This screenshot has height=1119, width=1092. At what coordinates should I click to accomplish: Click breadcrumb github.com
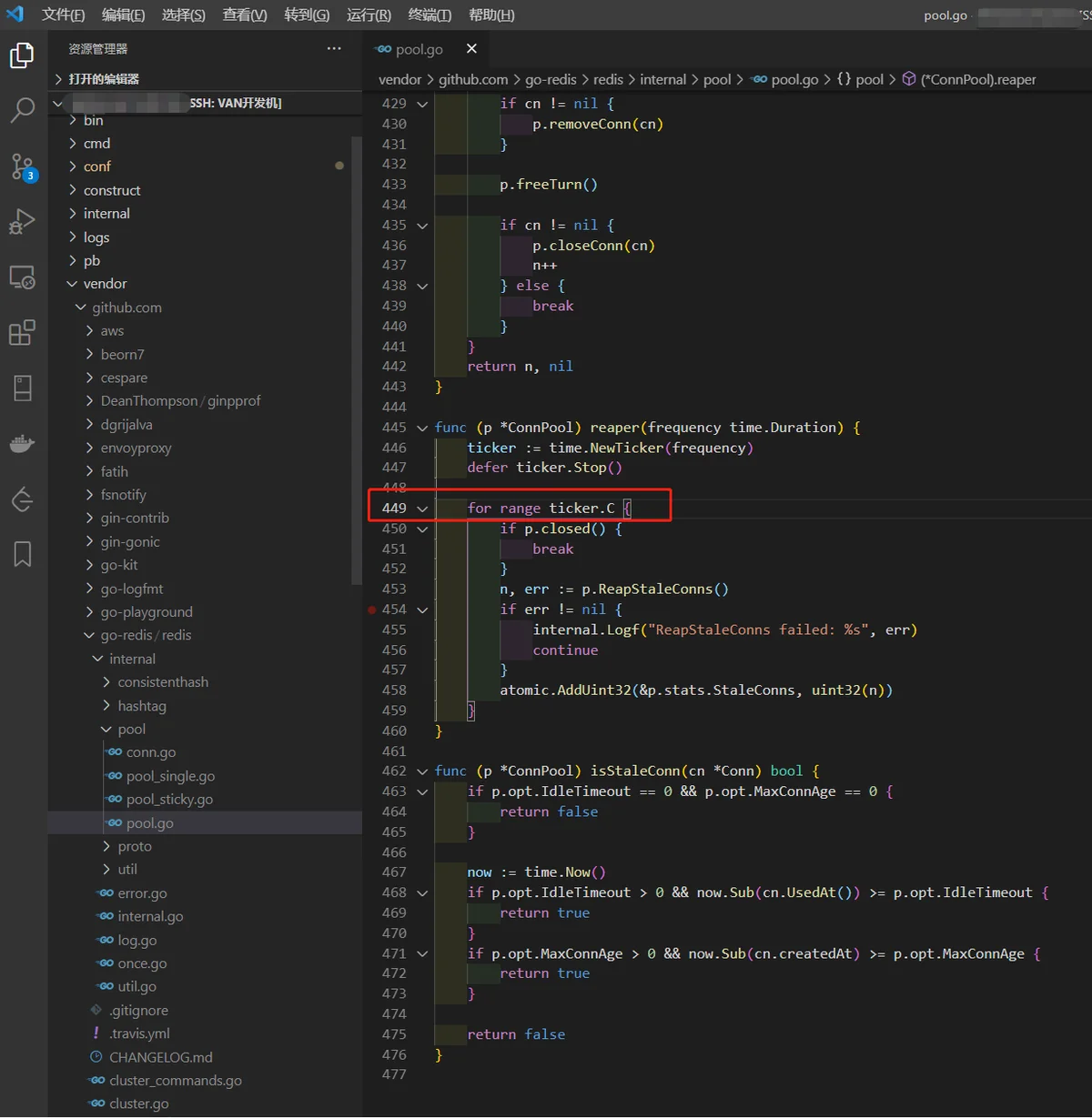(473, 80)
